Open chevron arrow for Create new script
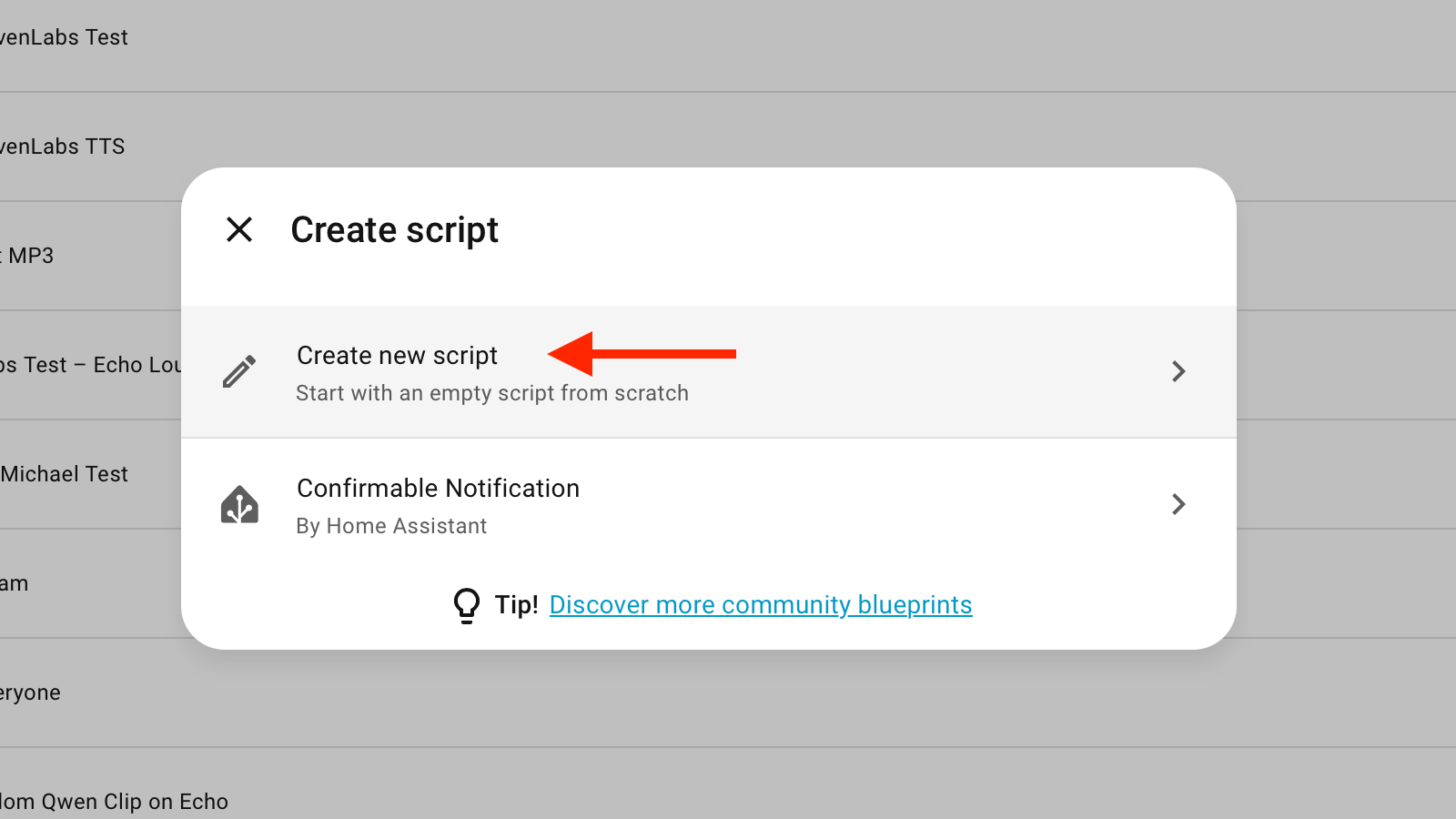Image resolution: width=1456 pixels, height=819 pixels. point(1178,371)
